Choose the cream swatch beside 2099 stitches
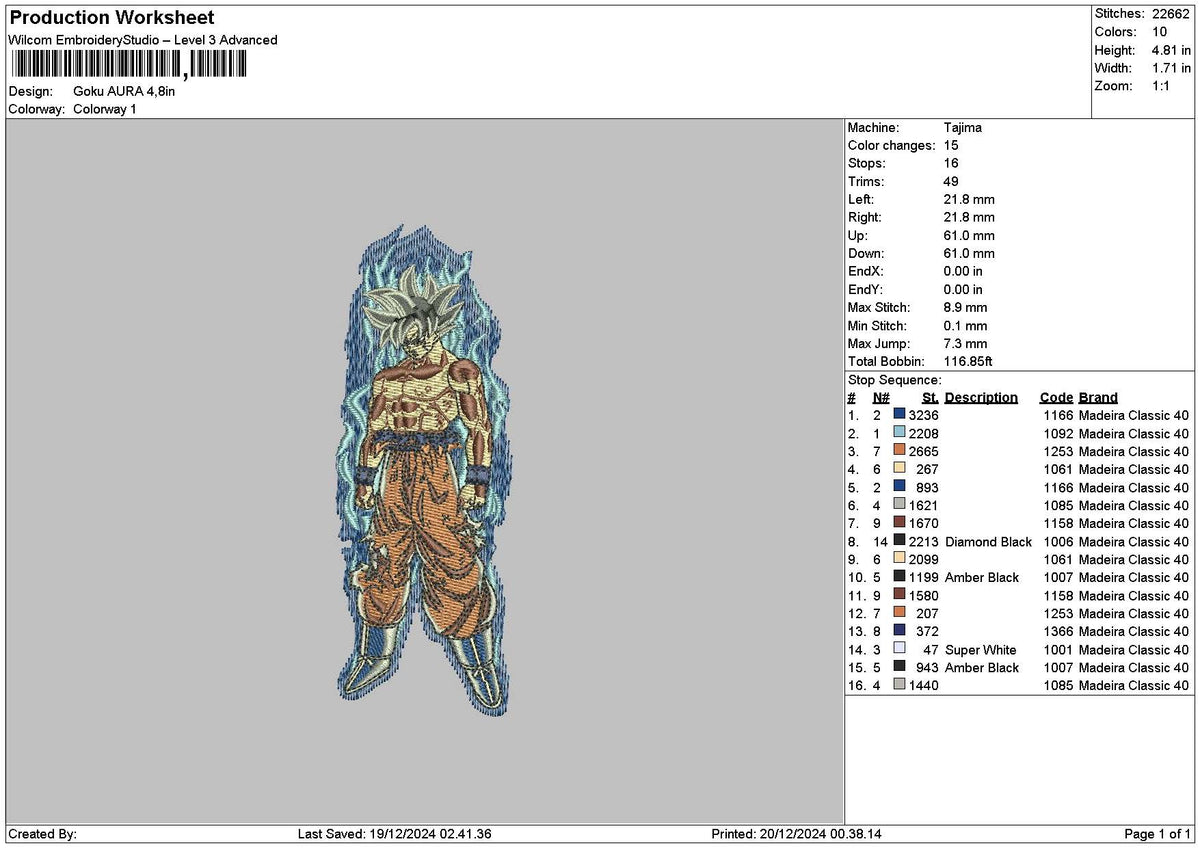 [x=899, y=558]
